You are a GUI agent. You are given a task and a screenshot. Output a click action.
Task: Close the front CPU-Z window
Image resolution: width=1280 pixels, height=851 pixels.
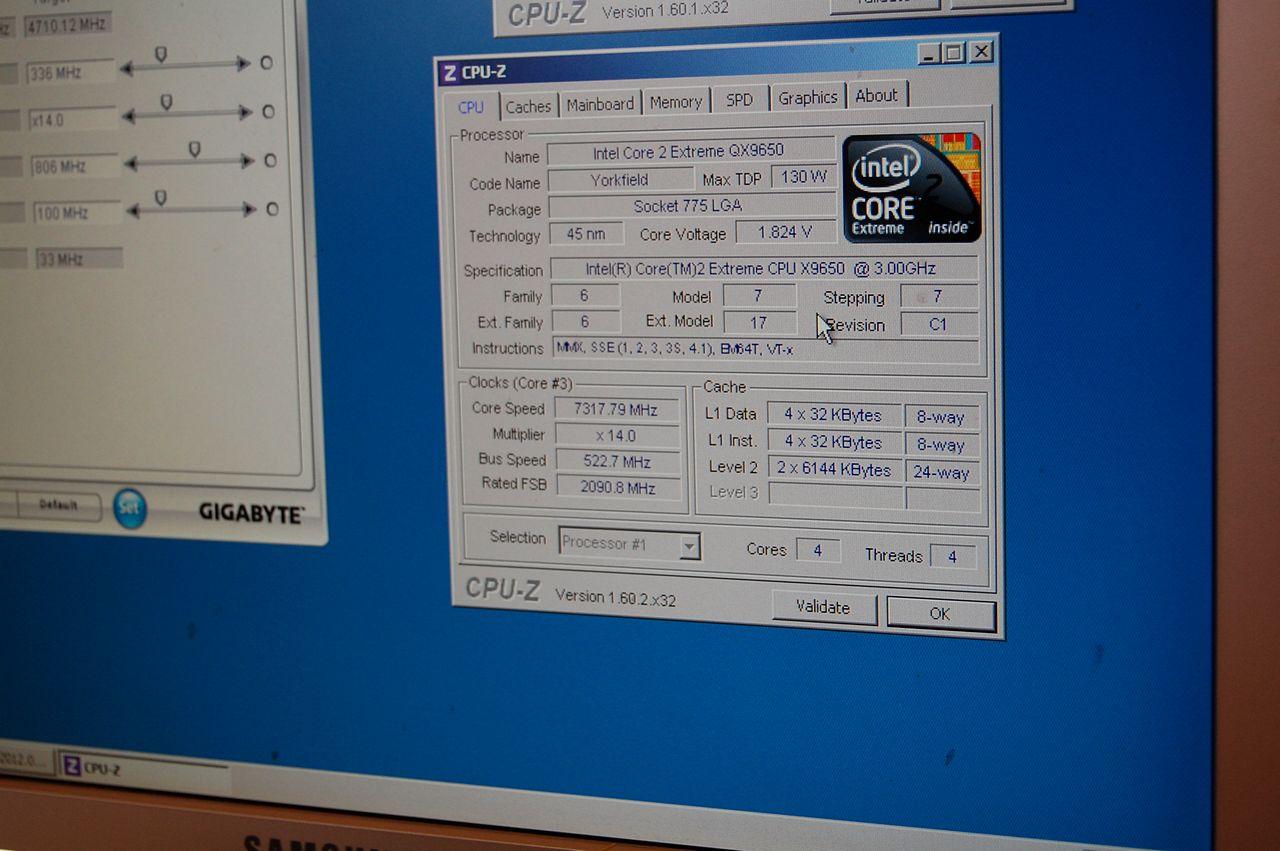pos(981,52)
